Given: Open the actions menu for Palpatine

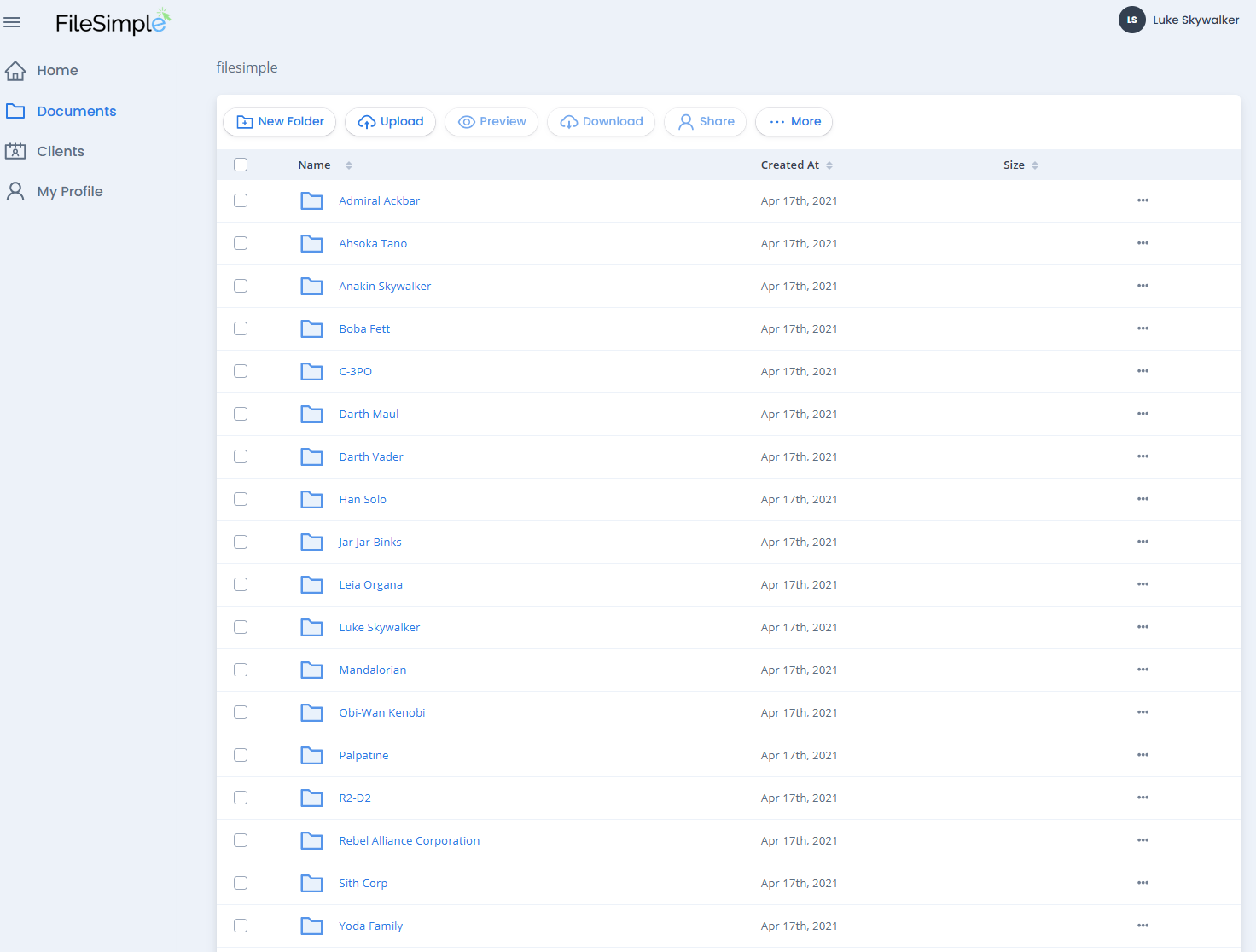Looking at the screenshot, I should 1143,755.
